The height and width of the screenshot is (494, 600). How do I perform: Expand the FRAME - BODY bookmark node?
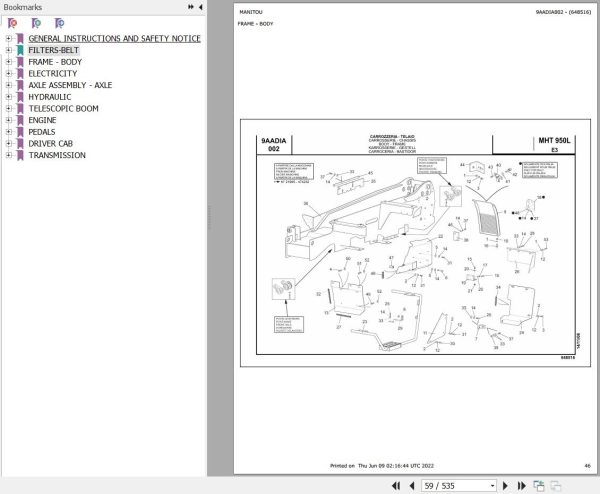[8, 62]
